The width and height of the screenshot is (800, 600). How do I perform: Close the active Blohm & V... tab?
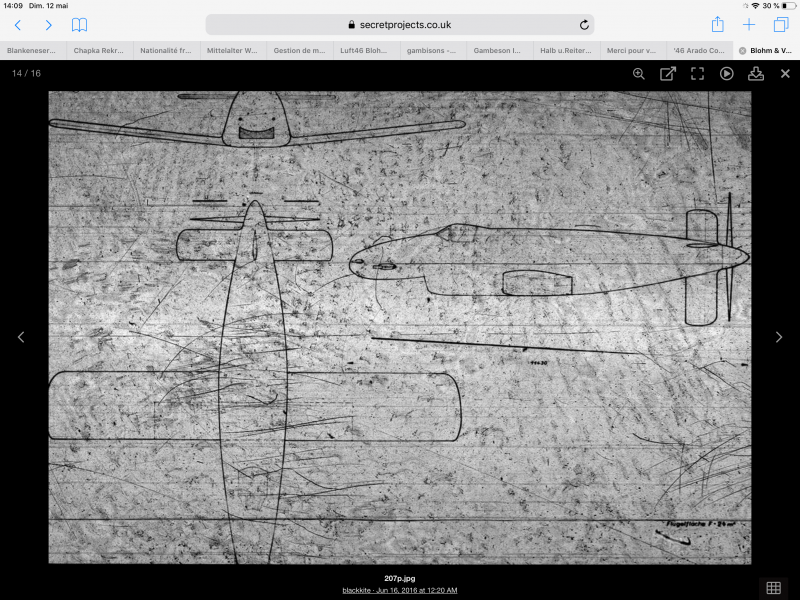click(x=742, y=50)
